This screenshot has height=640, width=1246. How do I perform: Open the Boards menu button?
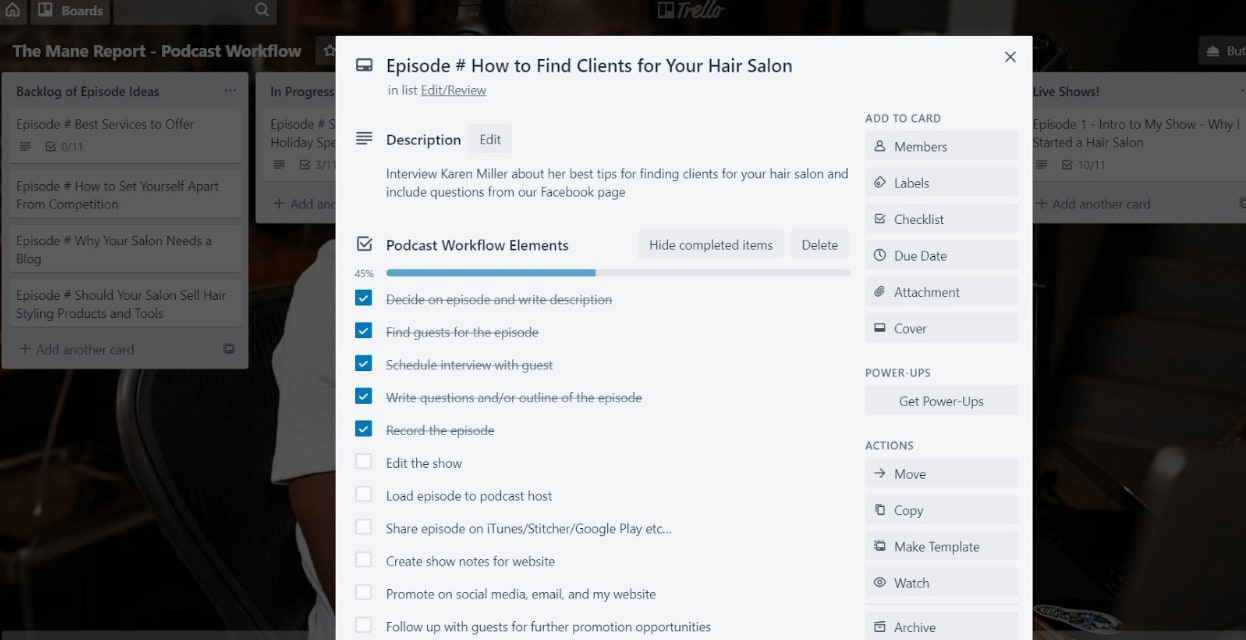click(70, 11)
